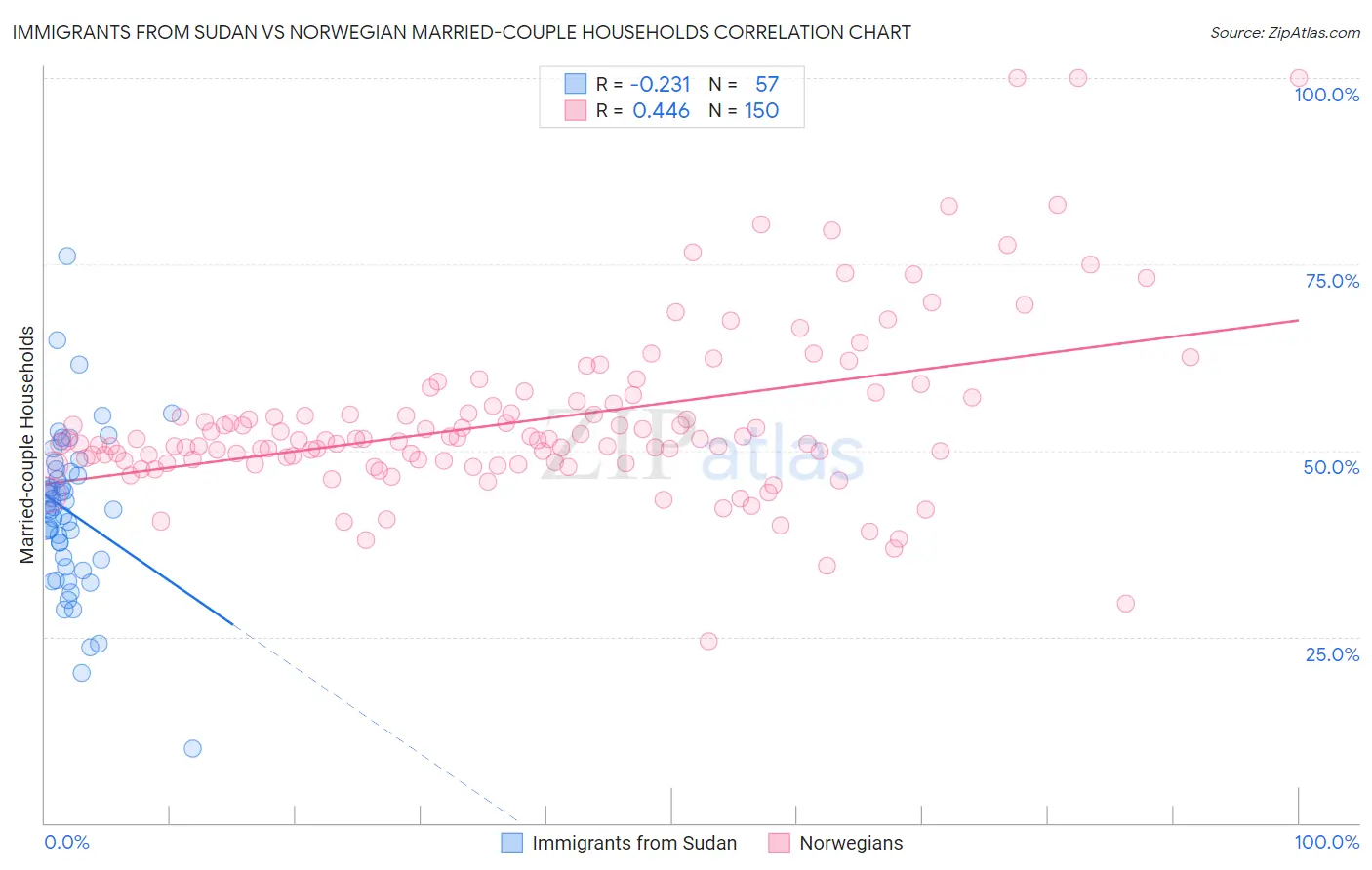Click the 100.0% y-axis tick label
Screen dimensions: 1372x870
pyautogui.click(x=1327, y=95)
